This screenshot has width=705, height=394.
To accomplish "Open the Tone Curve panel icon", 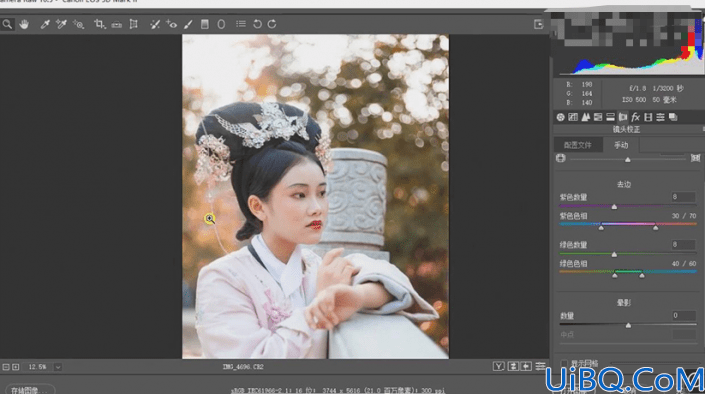I will (x=573, y=117).
